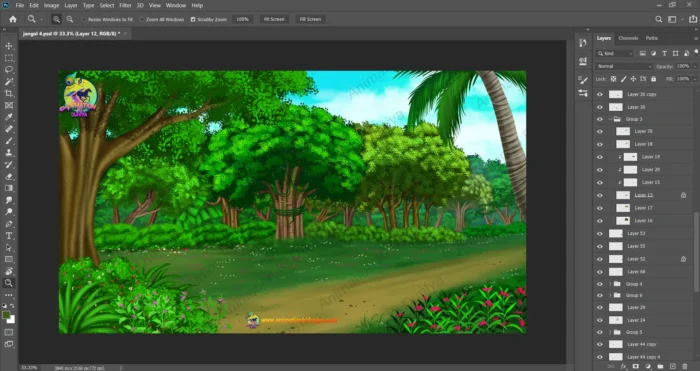The image size is (700, 371).
Task: Toggle visibility of Layer 53
Action: [x=600, y=233]
